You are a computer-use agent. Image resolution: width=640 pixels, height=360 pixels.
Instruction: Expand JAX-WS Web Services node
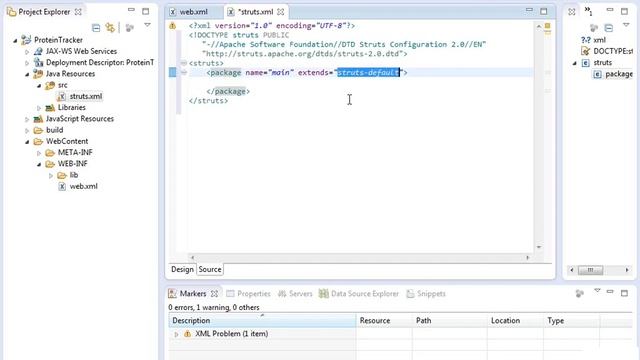point(27,52)
